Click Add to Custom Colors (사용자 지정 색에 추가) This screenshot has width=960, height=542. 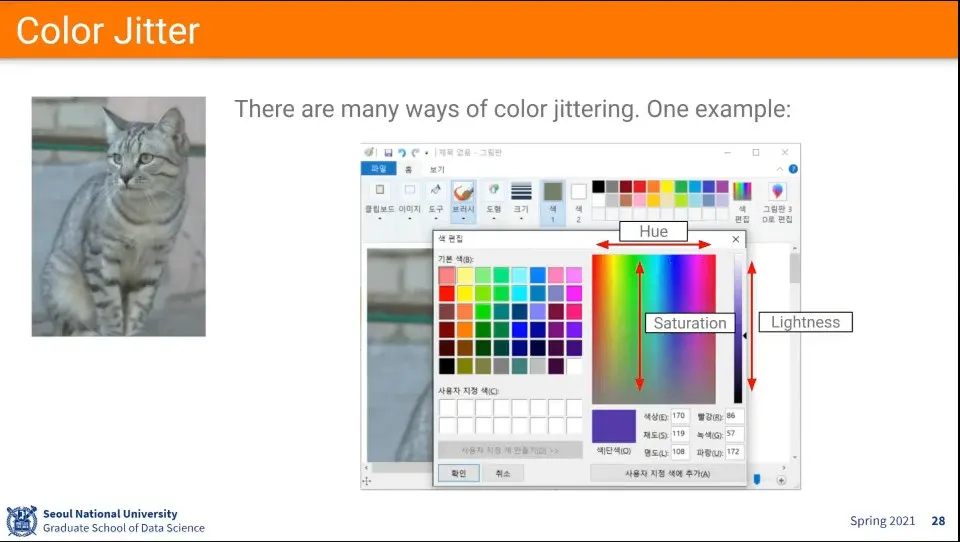[x=667, y=473]
